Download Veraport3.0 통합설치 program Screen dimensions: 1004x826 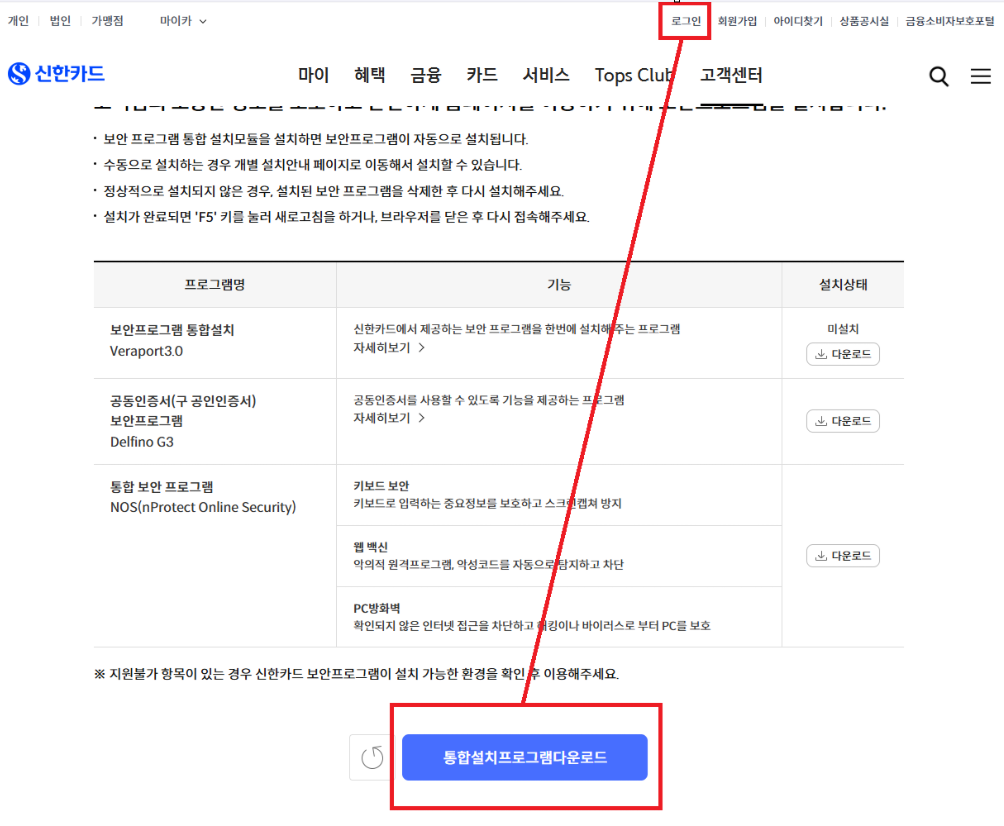coord(843,354)
